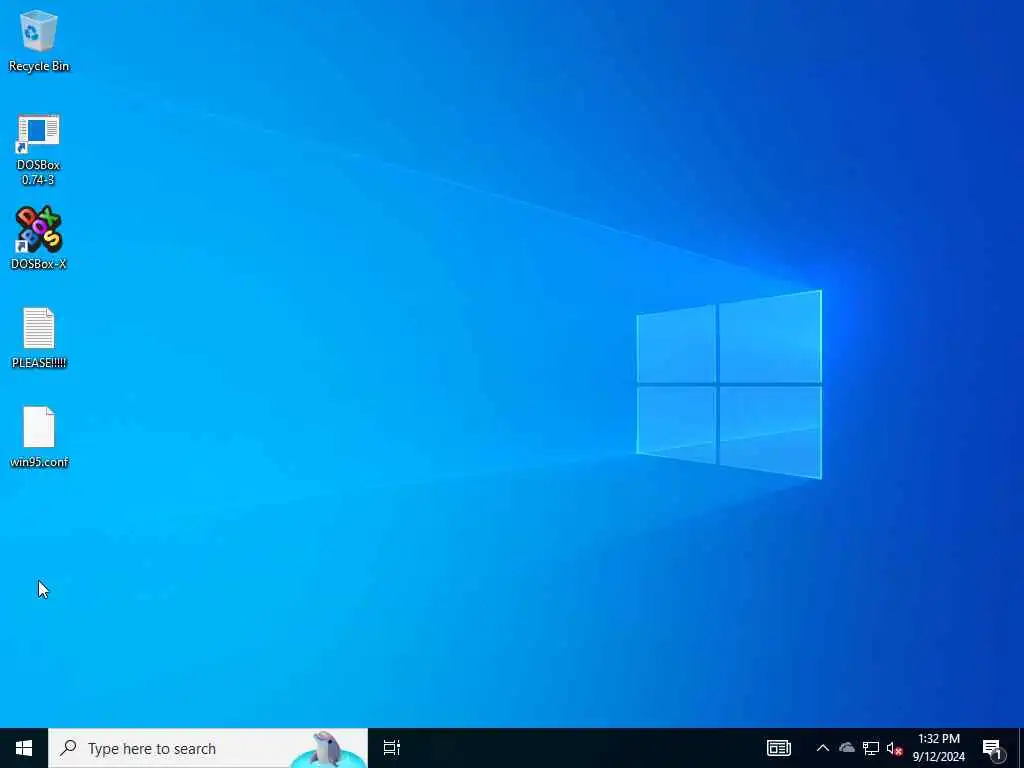Open the clock showing 1:32 PM
This screenshot has height=768, width=1024.
pos(938,748)
